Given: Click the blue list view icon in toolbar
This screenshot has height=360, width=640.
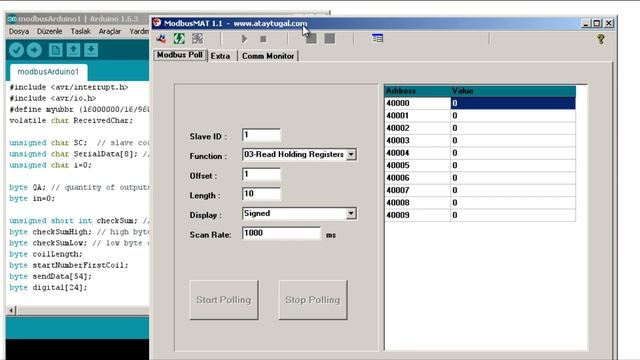Looking at the screenshot, I should [378, 38].
